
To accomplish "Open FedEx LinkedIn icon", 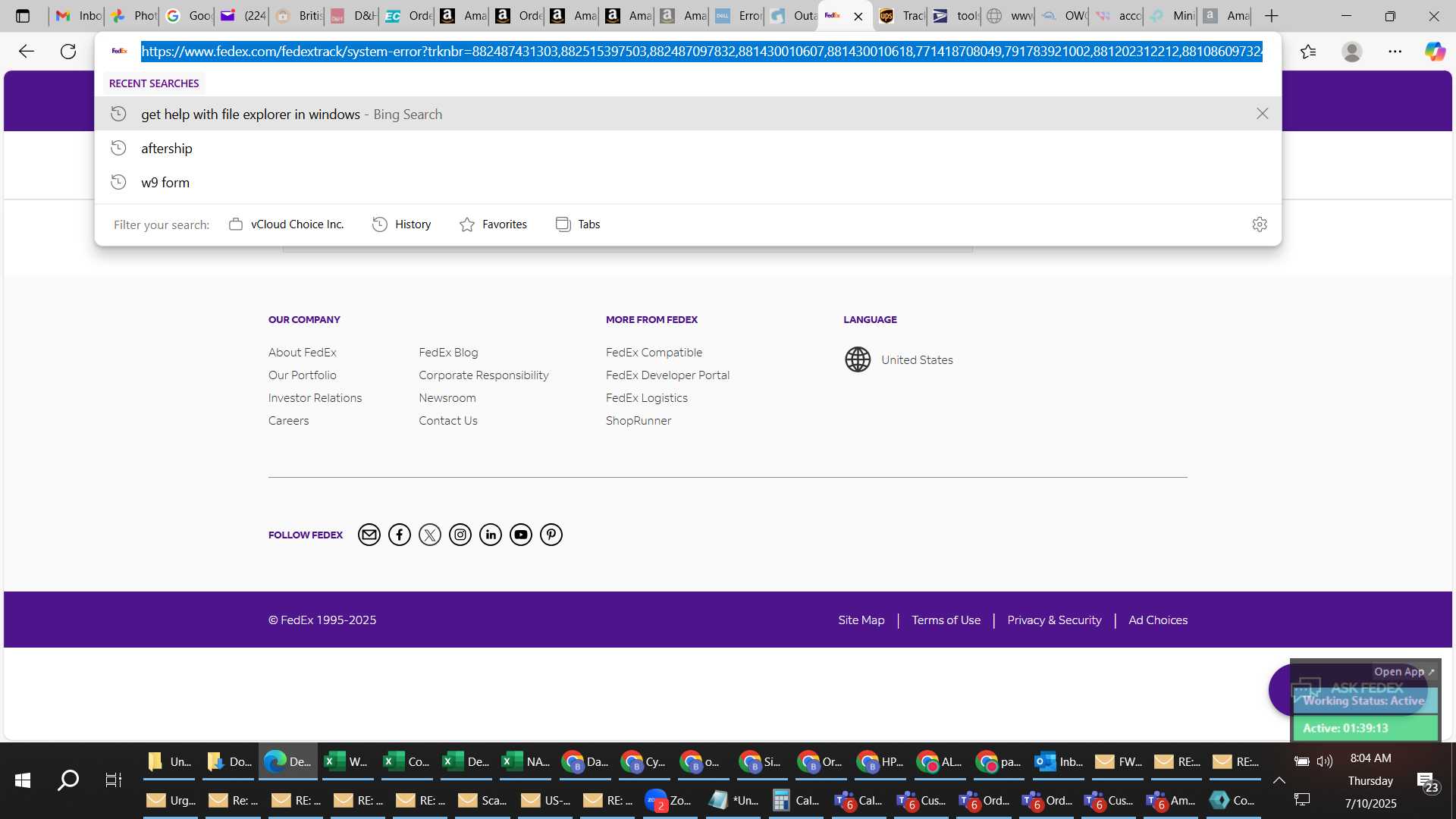I will pos(491,535).
